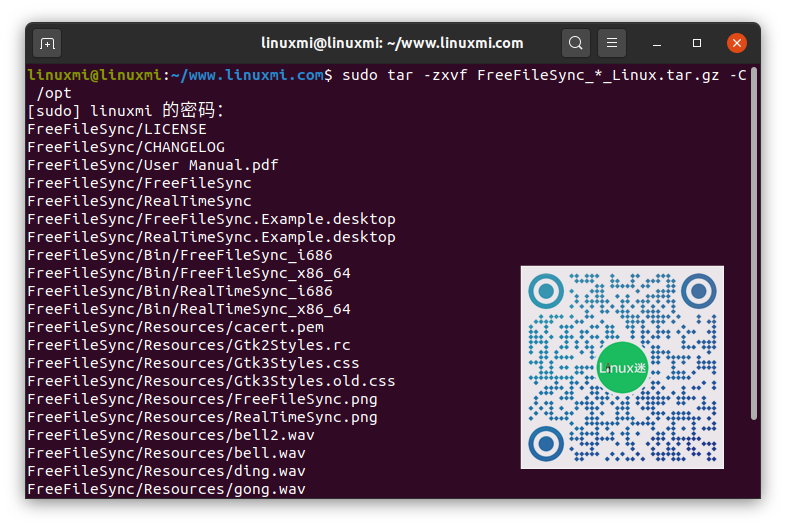Click the FreeFileSync/Resources/Gtk3Styles.css line
The image size is (786, 527).
pyautogui.click(x=193, y=363)
